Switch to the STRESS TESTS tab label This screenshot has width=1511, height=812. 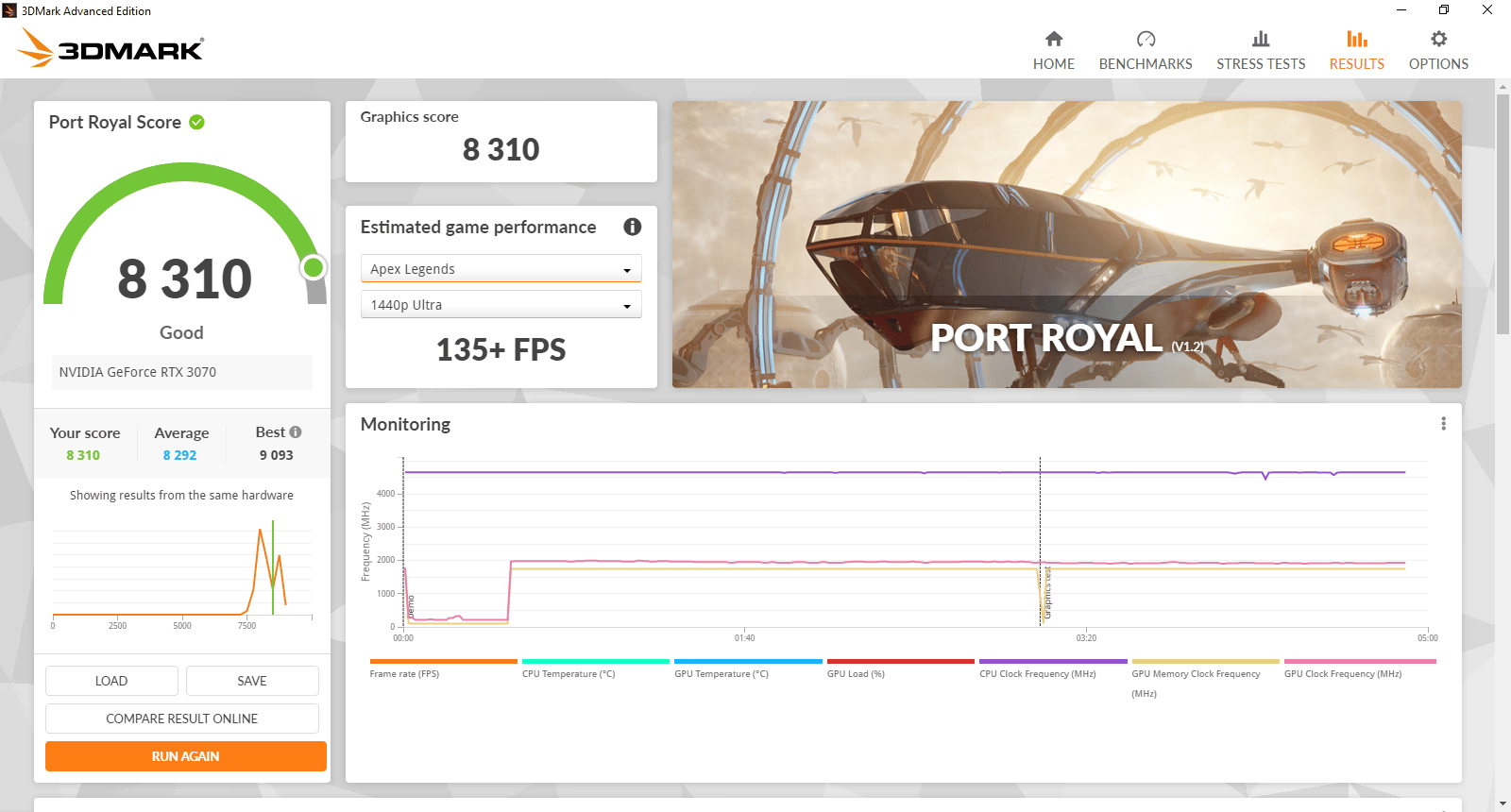(1261, 64)
